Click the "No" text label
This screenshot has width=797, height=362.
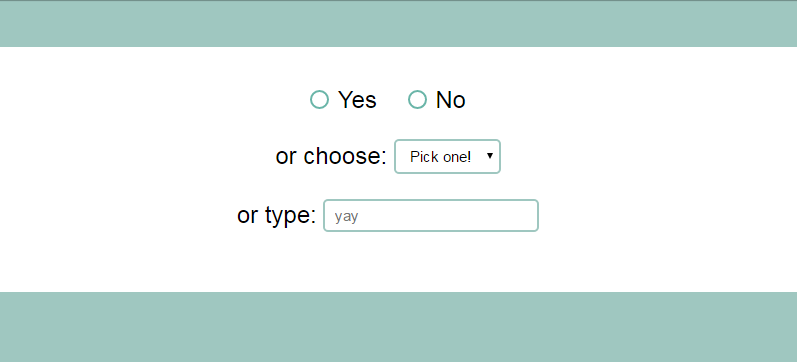450,100
